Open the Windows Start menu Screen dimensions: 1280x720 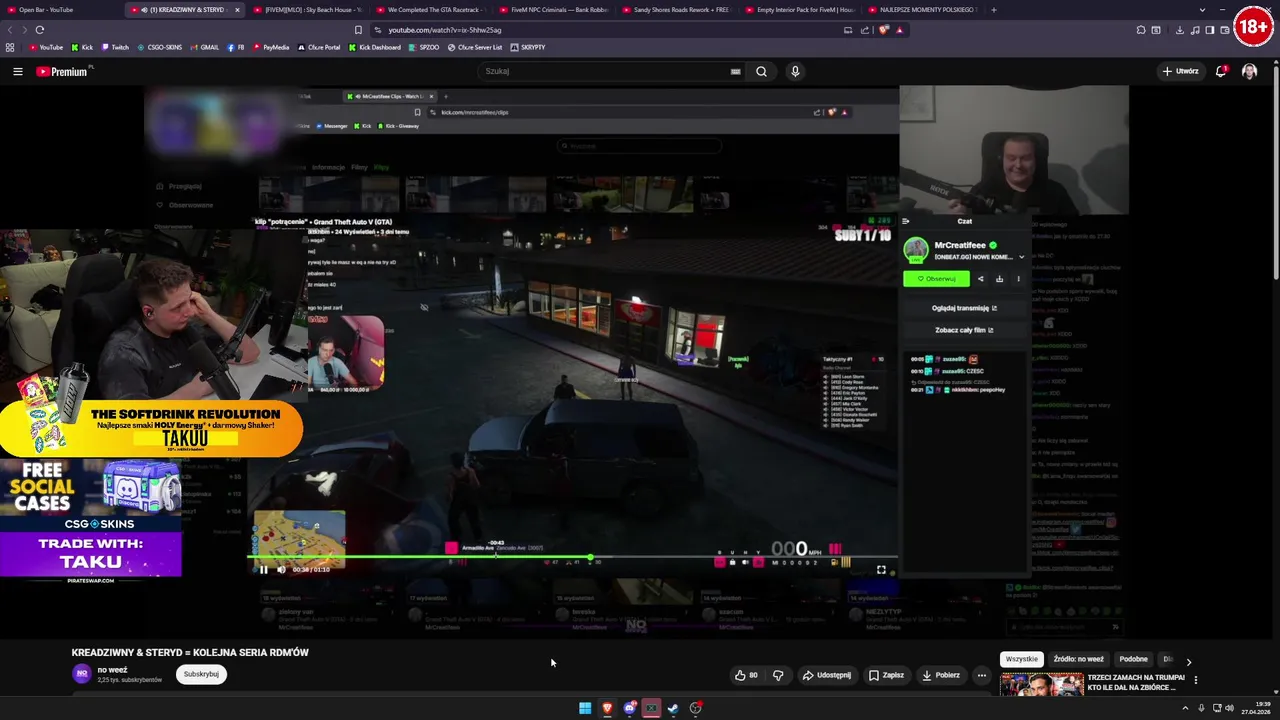(585, 708)
